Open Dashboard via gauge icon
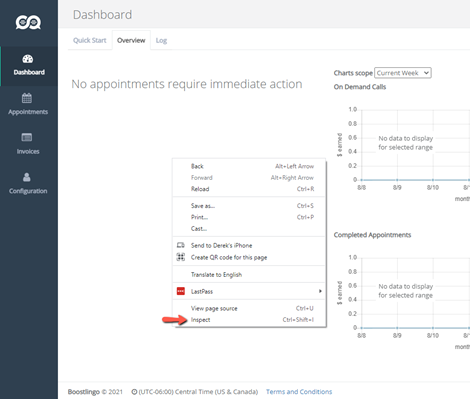Viewport: 470px width, 399px height. pos(28,59)
